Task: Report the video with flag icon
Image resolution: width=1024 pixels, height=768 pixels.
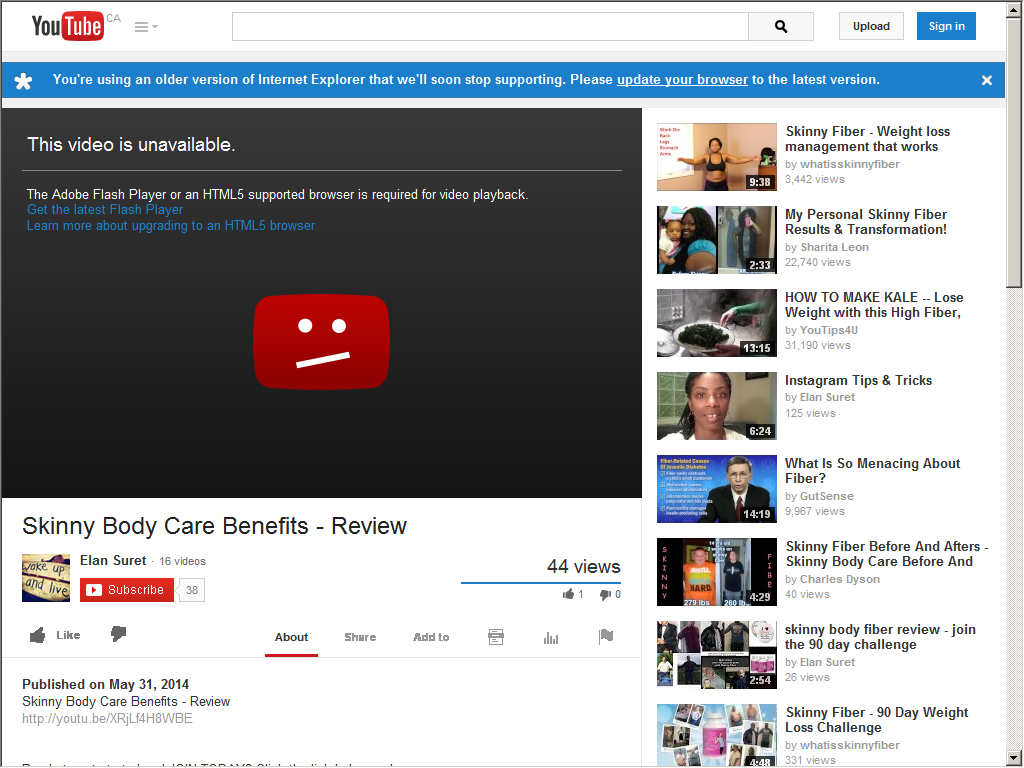Action: click(x=606, y=636)
